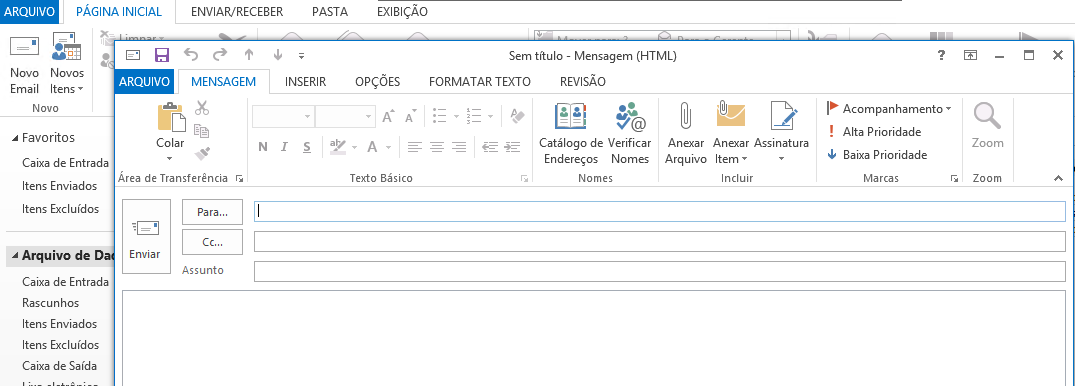
Task: Open PASTA tab in Outlook main window
Action: 330,12
